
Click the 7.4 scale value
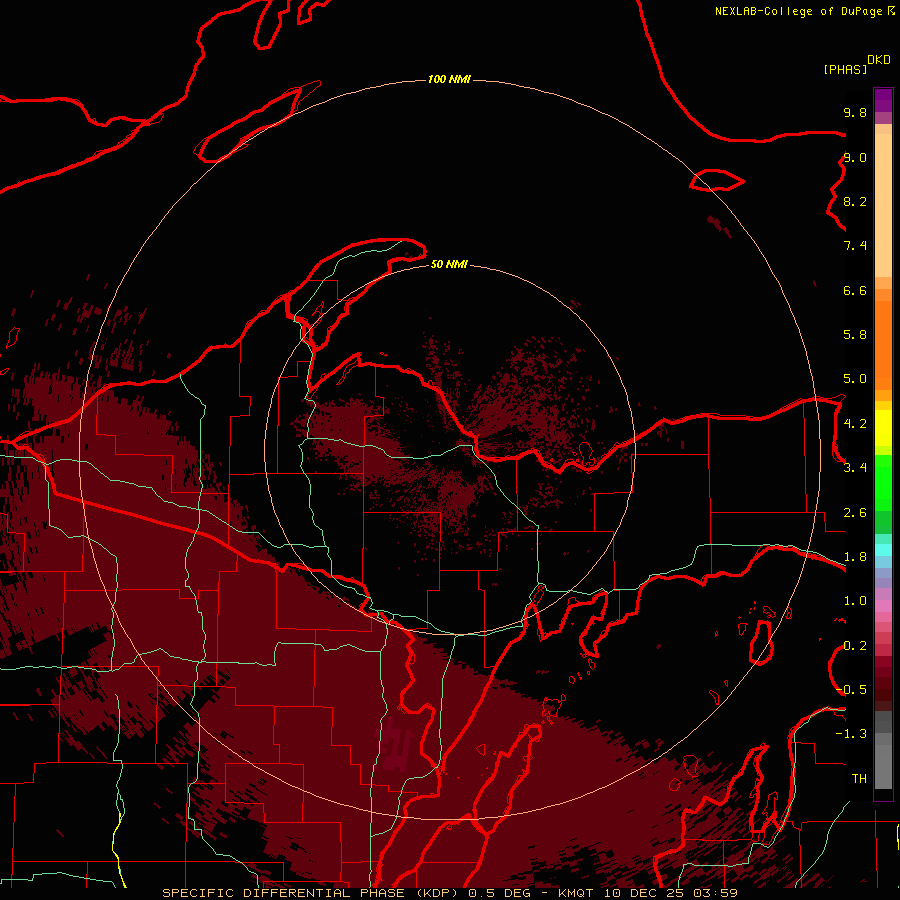[x=855, y=246]
